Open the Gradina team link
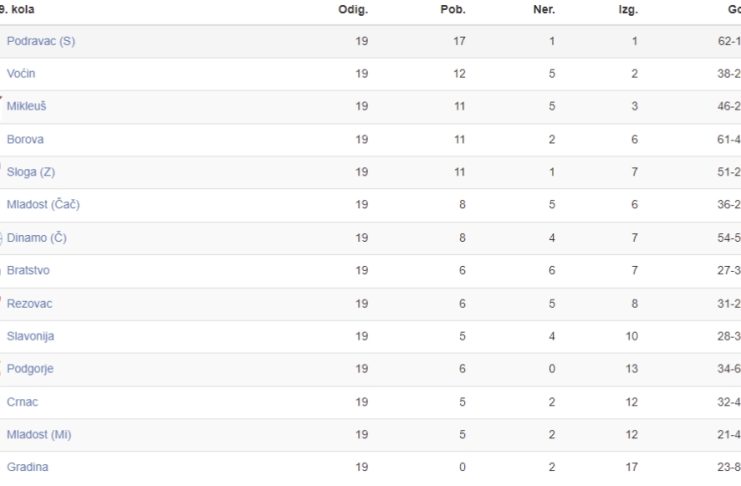The width and height of the screenshot is (741, 486). coord(27,467)
